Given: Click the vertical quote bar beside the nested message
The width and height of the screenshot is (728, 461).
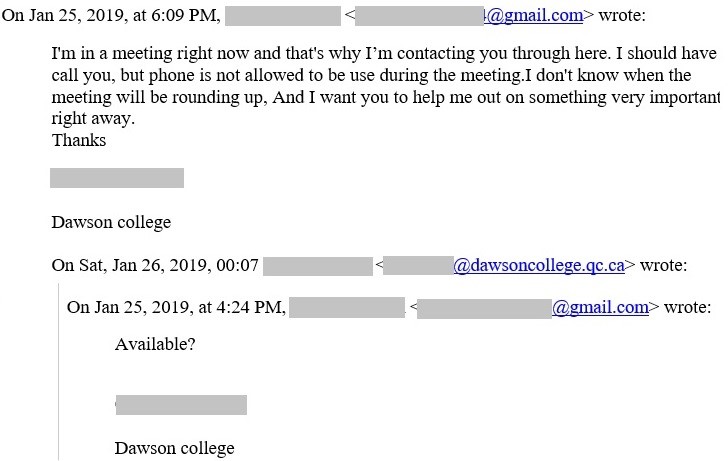Looking at the screenshot, I should [58, 371].
